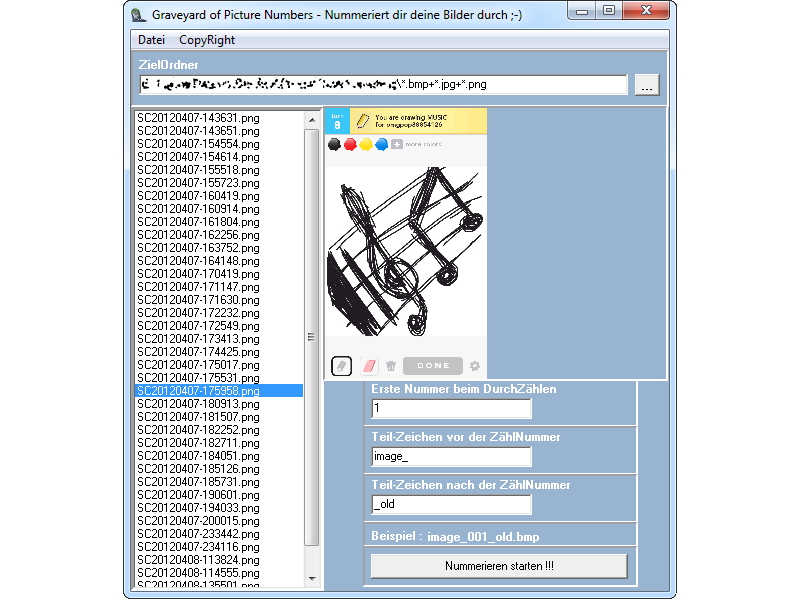Pick the red color swatch in preview
This screenshot has width=800, height=600.
pyautogui.click(x=350, y=144)
